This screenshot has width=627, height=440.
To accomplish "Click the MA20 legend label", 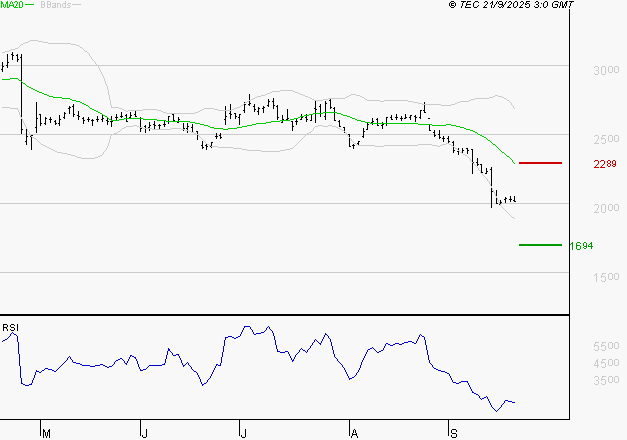I will click(x=12, y=5).
